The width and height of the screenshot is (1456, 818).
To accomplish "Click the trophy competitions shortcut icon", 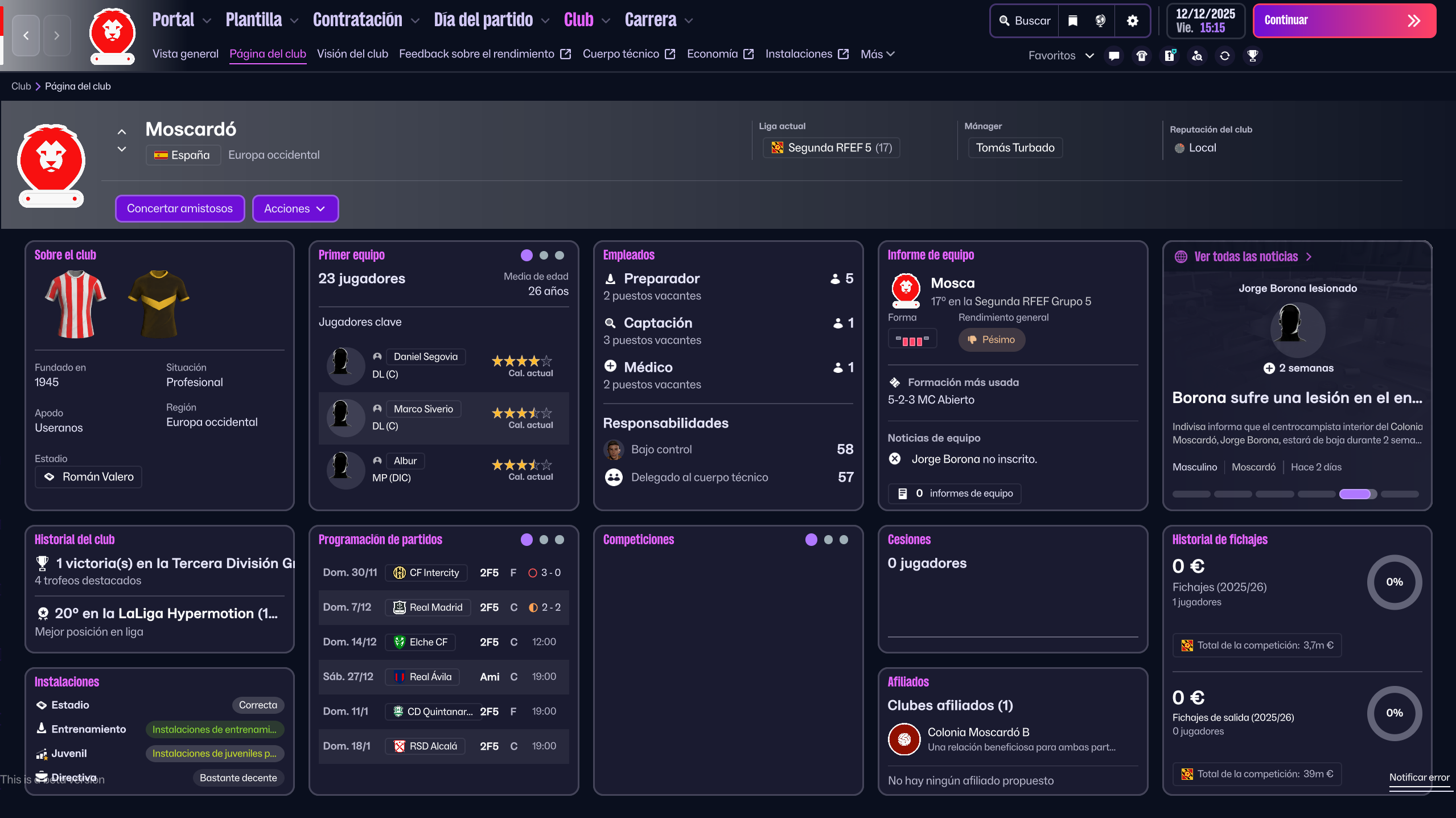I will [1252, 56].
